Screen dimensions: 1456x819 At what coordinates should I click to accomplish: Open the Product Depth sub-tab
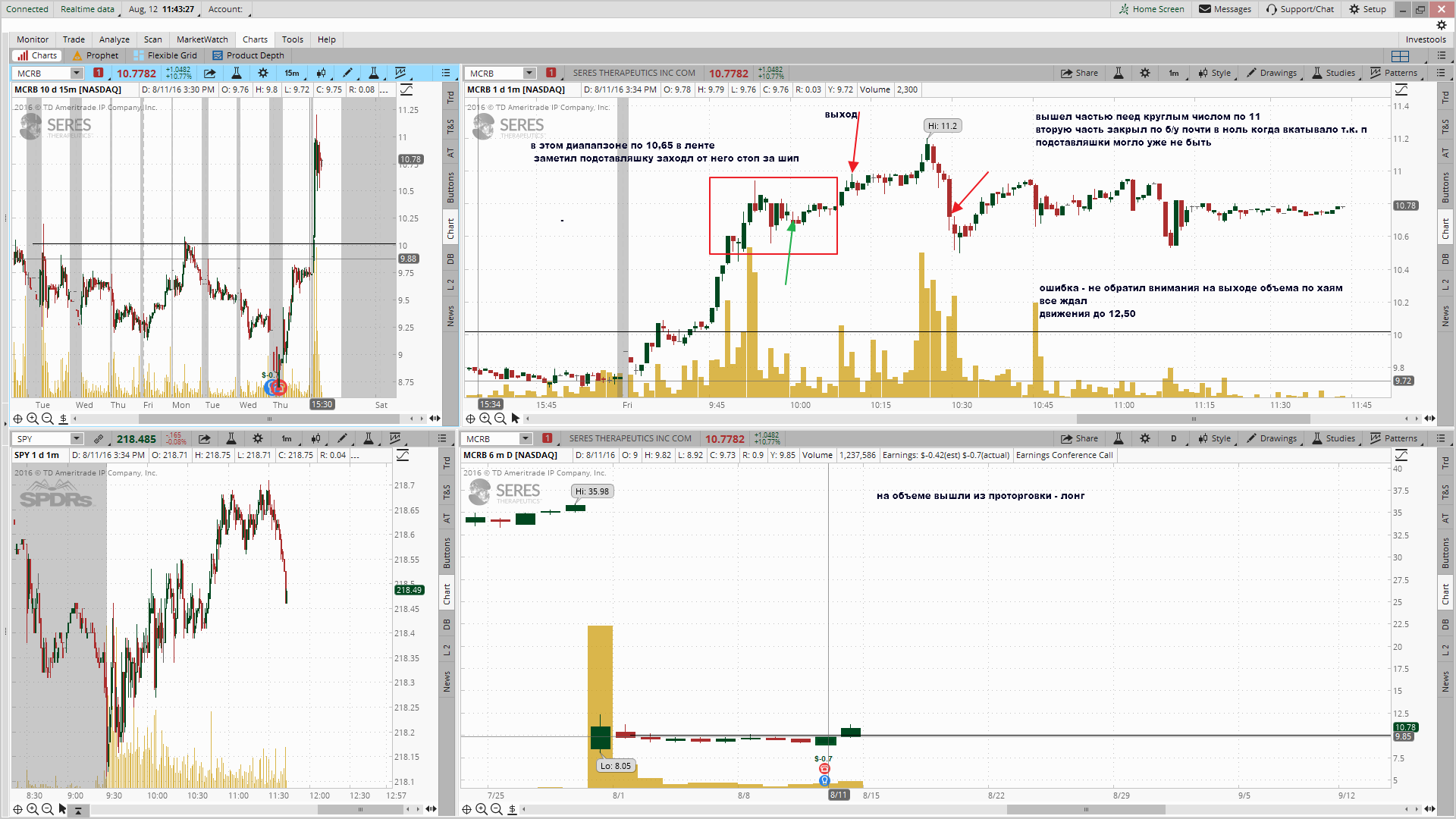click(248, 55)
